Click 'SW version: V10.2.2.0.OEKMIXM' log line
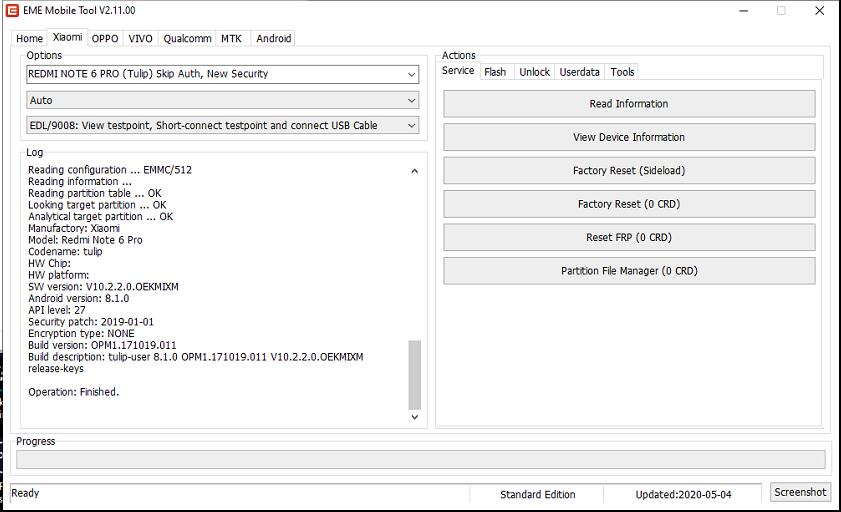The width and height of the screenshot is (841, 512). pyautogui.click(x=104, y=286)
